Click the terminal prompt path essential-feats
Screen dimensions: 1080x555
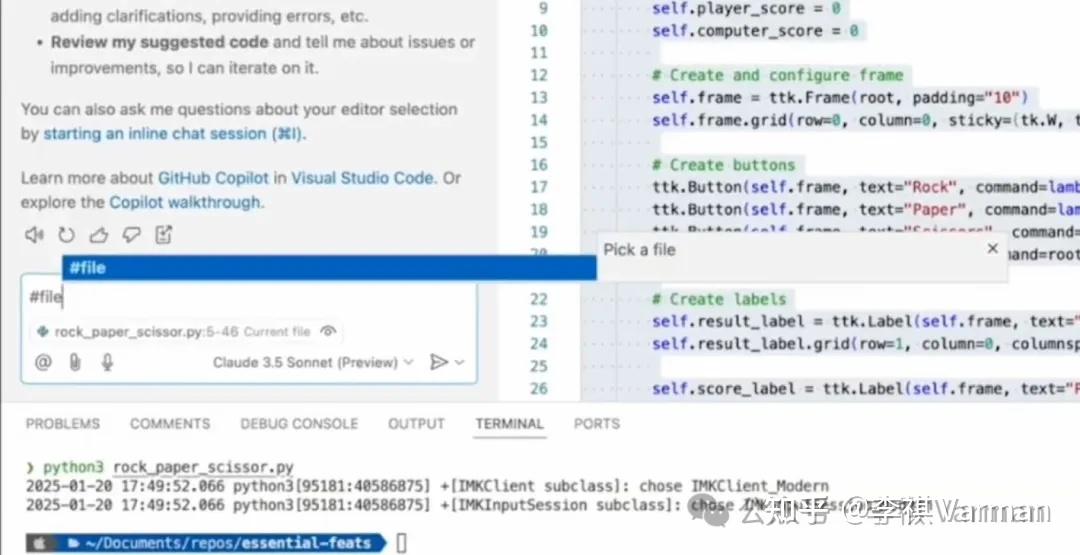pos(306,543)
